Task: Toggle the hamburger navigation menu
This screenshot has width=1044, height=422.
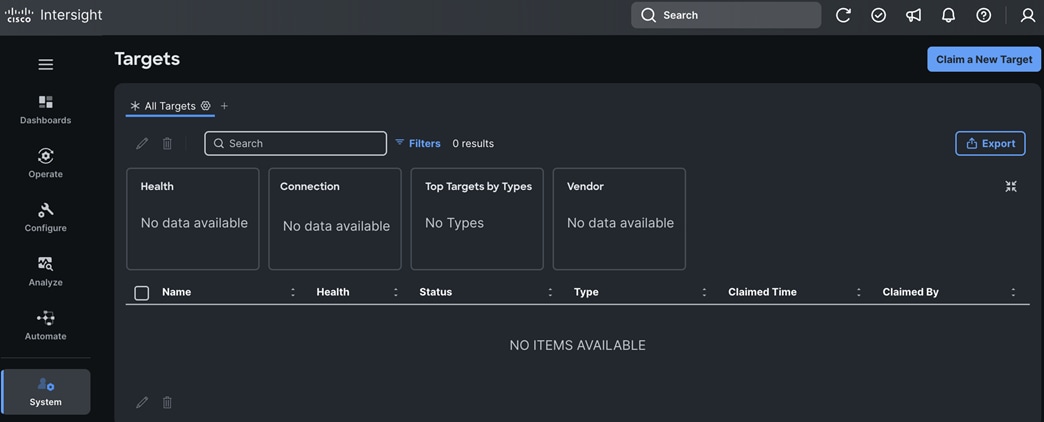Action: (45, 65)
